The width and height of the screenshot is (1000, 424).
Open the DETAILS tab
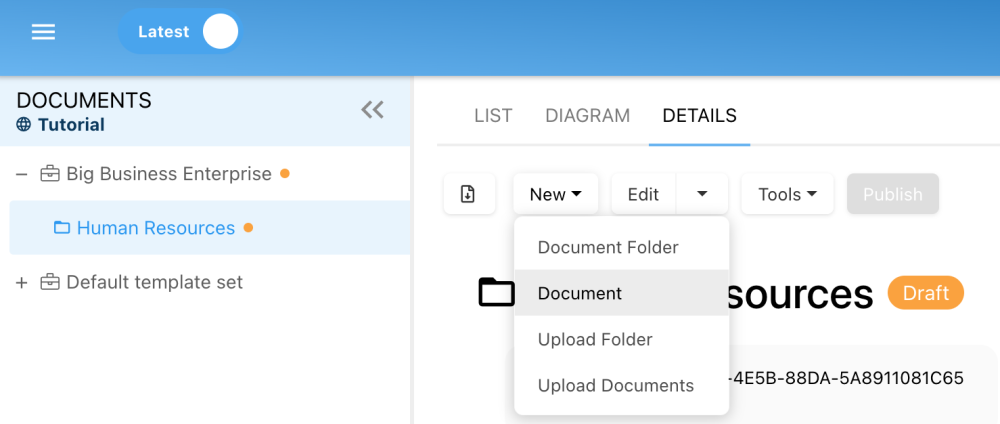tap(699, 116)
